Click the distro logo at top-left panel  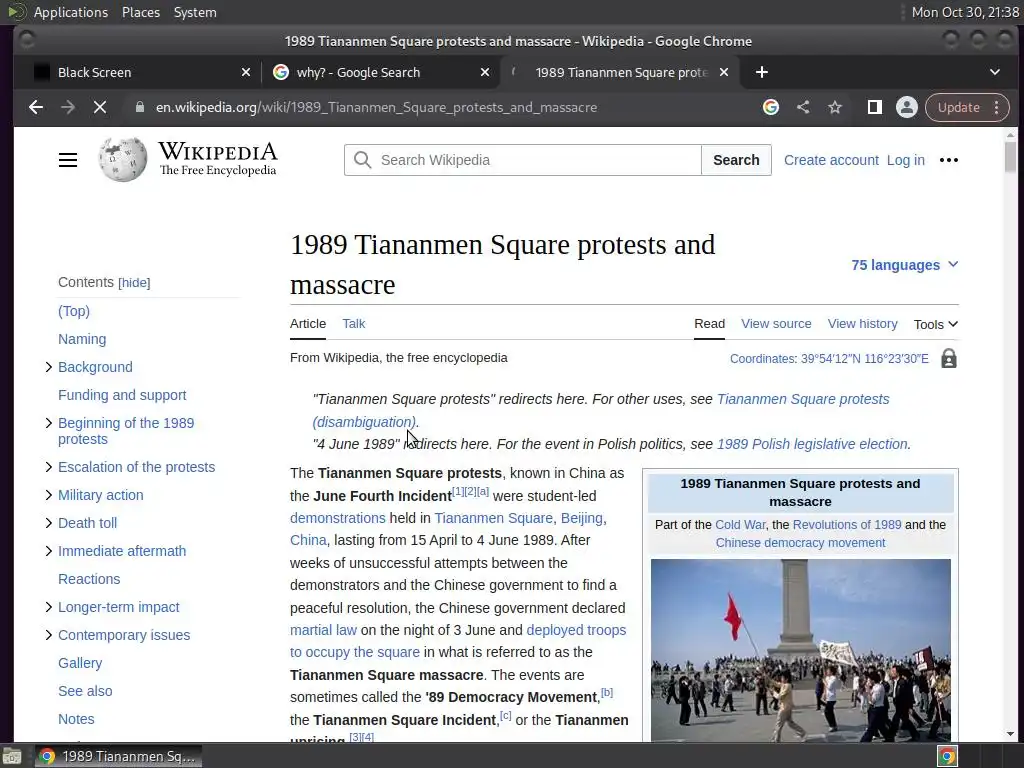(x=16, y=12)
